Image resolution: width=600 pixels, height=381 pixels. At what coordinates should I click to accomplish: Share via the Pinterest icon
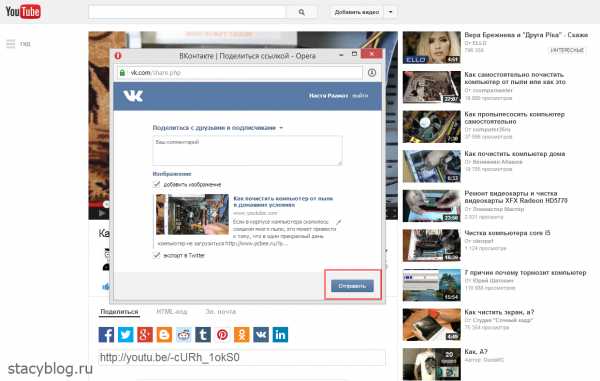[222, 335]
